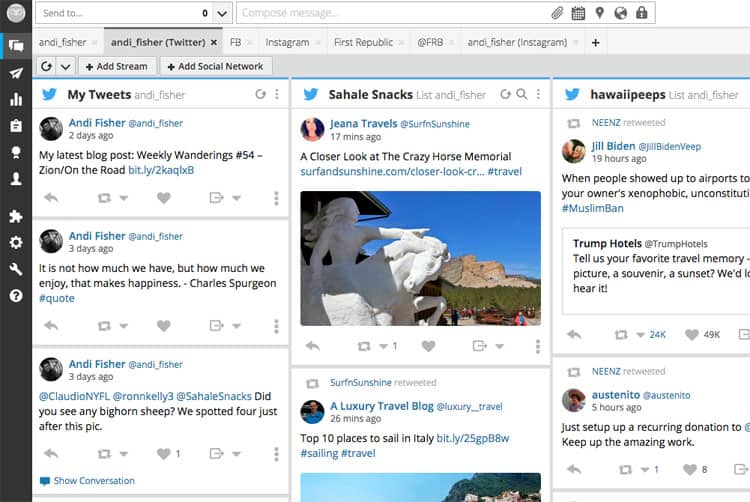This screenshot has width=750, height=502.
Task: Reply to the Weekly Wanderings tweet
Action: pyautogui.click(x=51, y=197)
